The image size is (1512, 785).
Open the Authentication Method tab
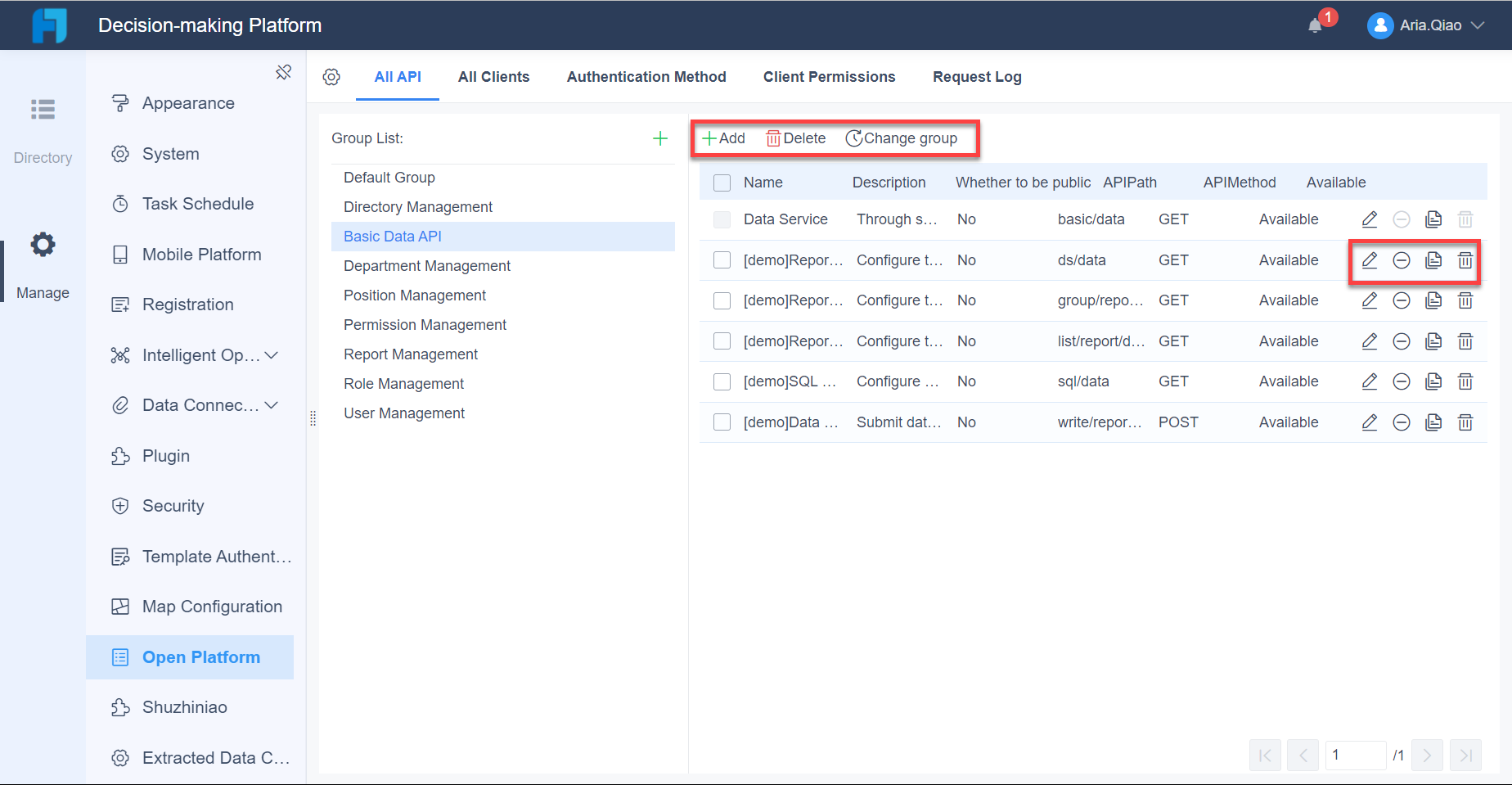(x=646, y=77)
